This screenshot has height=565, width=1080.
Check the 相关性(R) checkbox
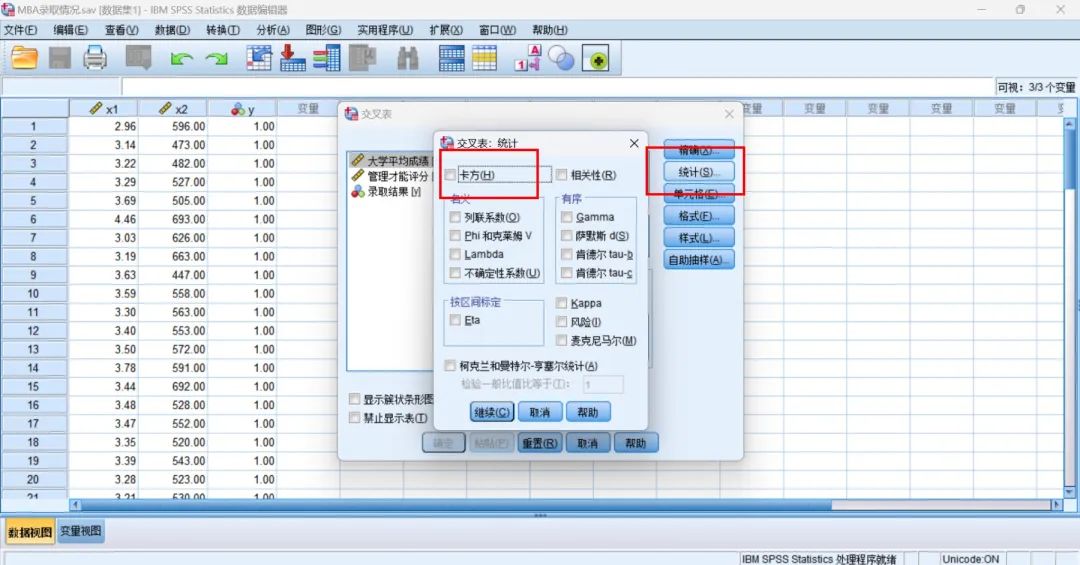click(x=561, y=175)
